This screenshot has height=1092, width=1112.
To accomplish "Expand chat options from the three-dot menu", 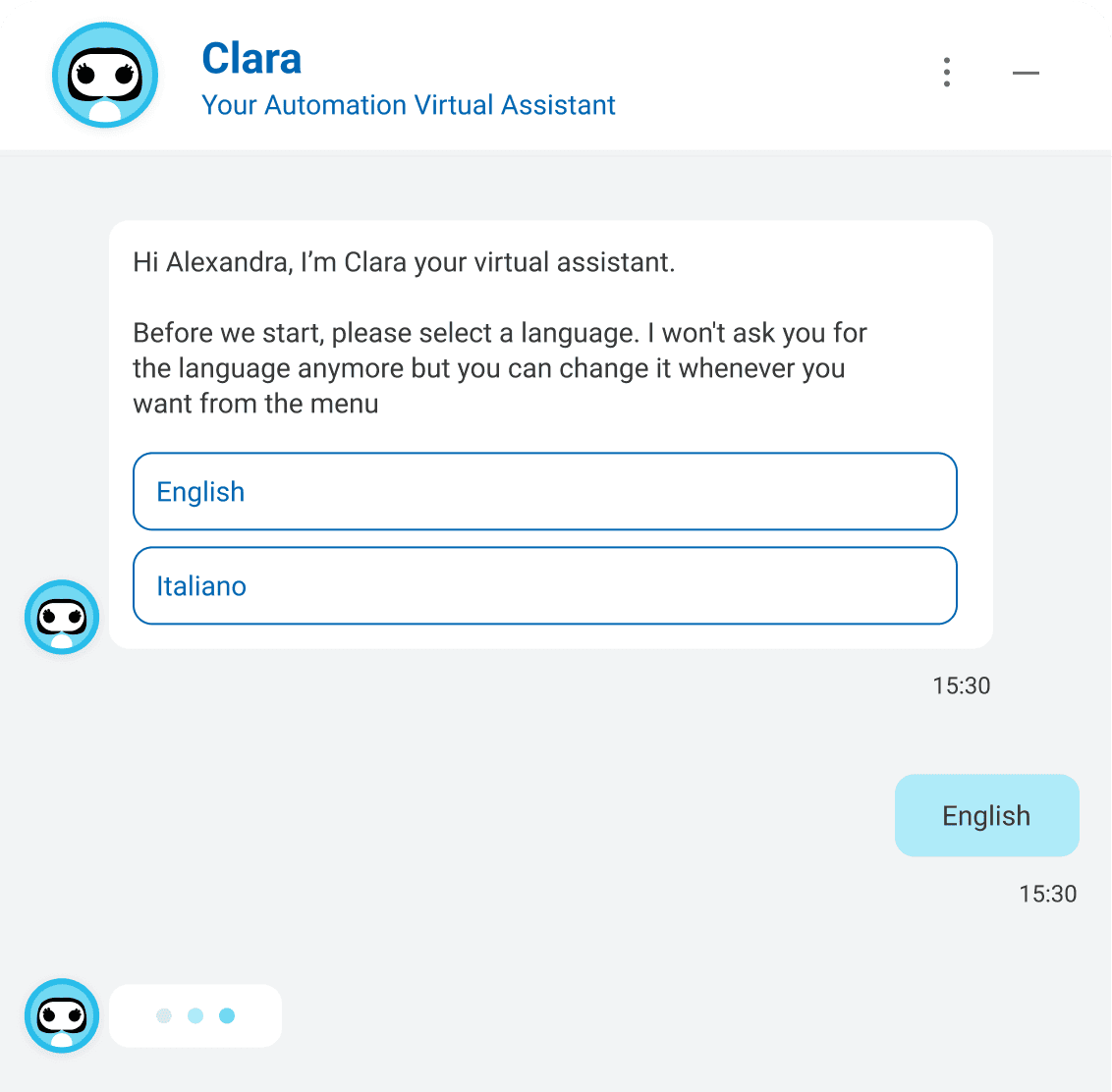I will [946, 72].
